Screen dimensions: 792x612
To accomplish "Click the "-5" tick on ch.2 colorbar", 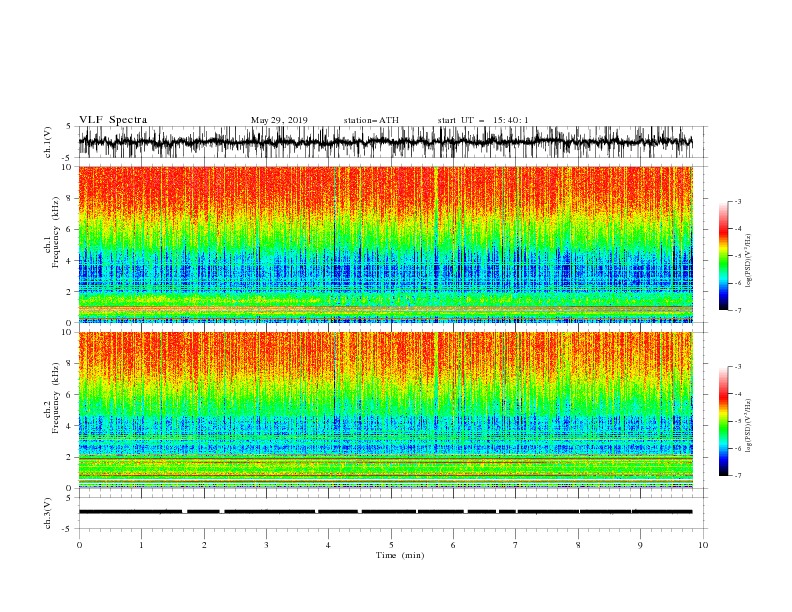I will [738, 421].
